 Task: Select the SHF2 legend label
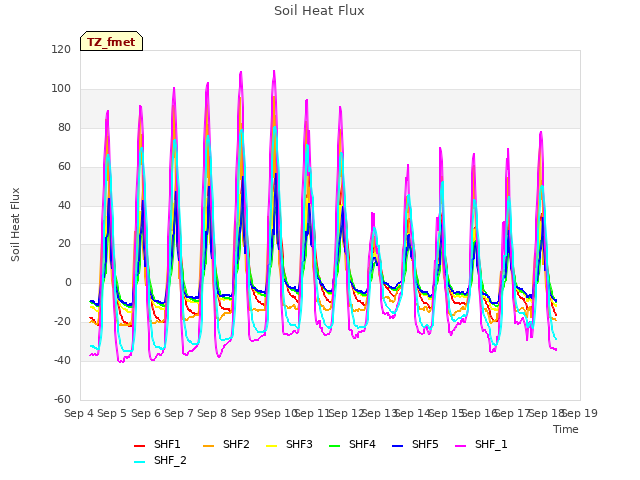click(x=236, y=444)
